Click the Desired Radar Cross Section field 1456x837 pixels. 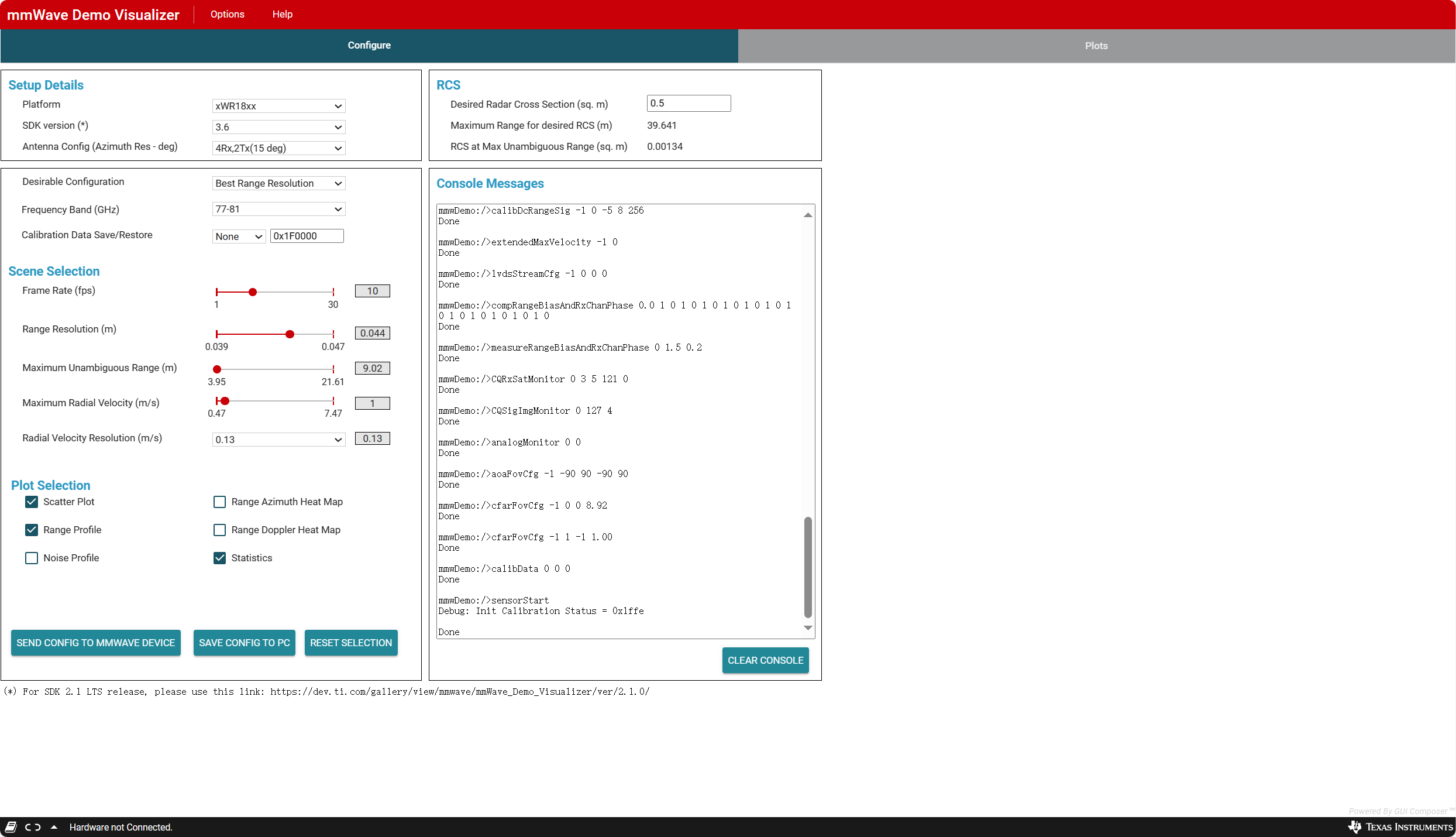[x=688, y=103]
